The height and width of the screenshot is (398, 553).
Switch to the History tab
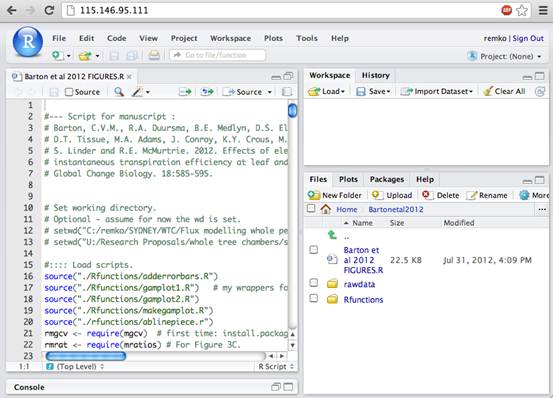[x=376, y=75]
